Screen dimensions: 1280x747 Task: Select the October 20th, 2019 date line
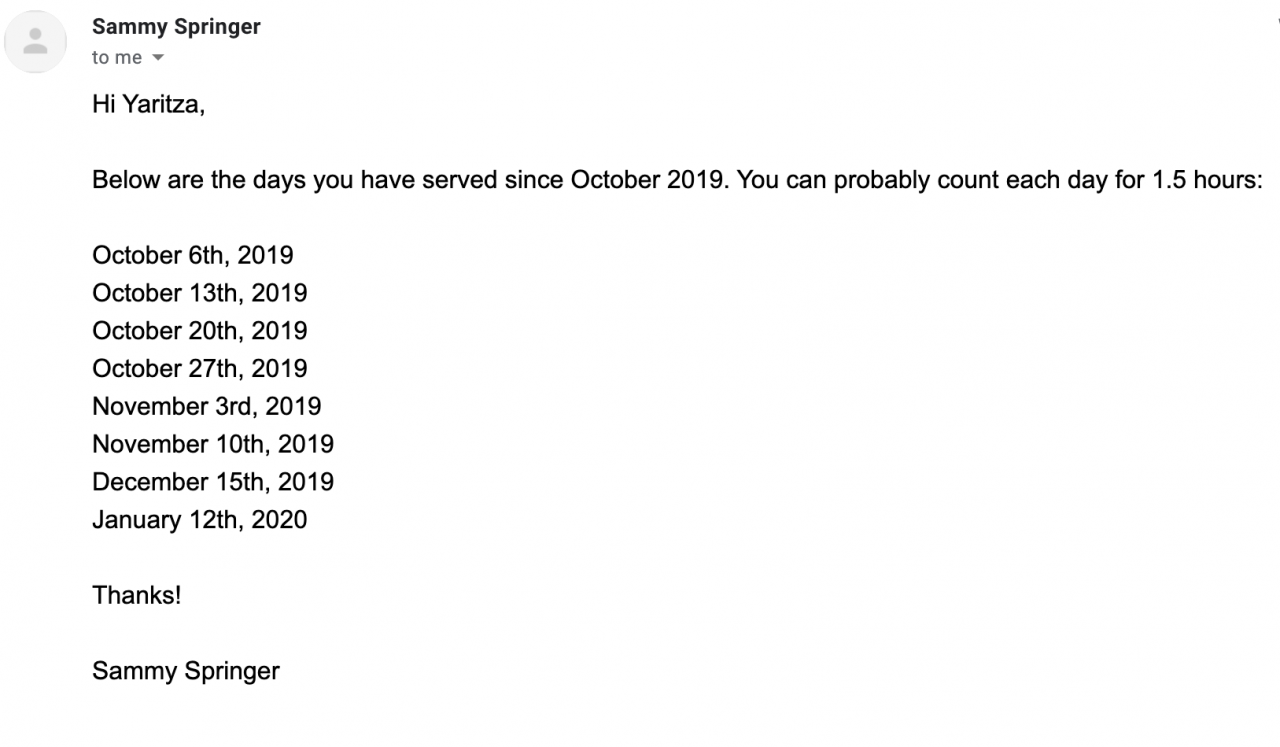click(200, 331)
